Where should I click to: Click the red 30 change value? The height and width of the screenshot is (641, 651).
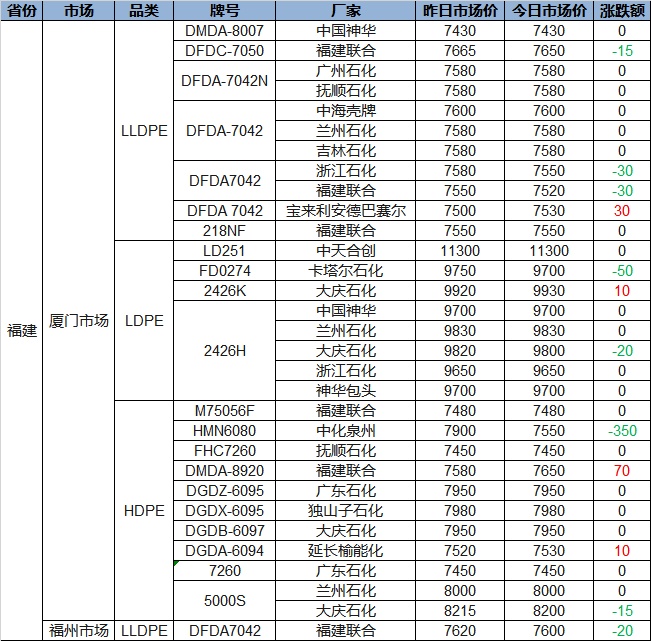(622, 210)
